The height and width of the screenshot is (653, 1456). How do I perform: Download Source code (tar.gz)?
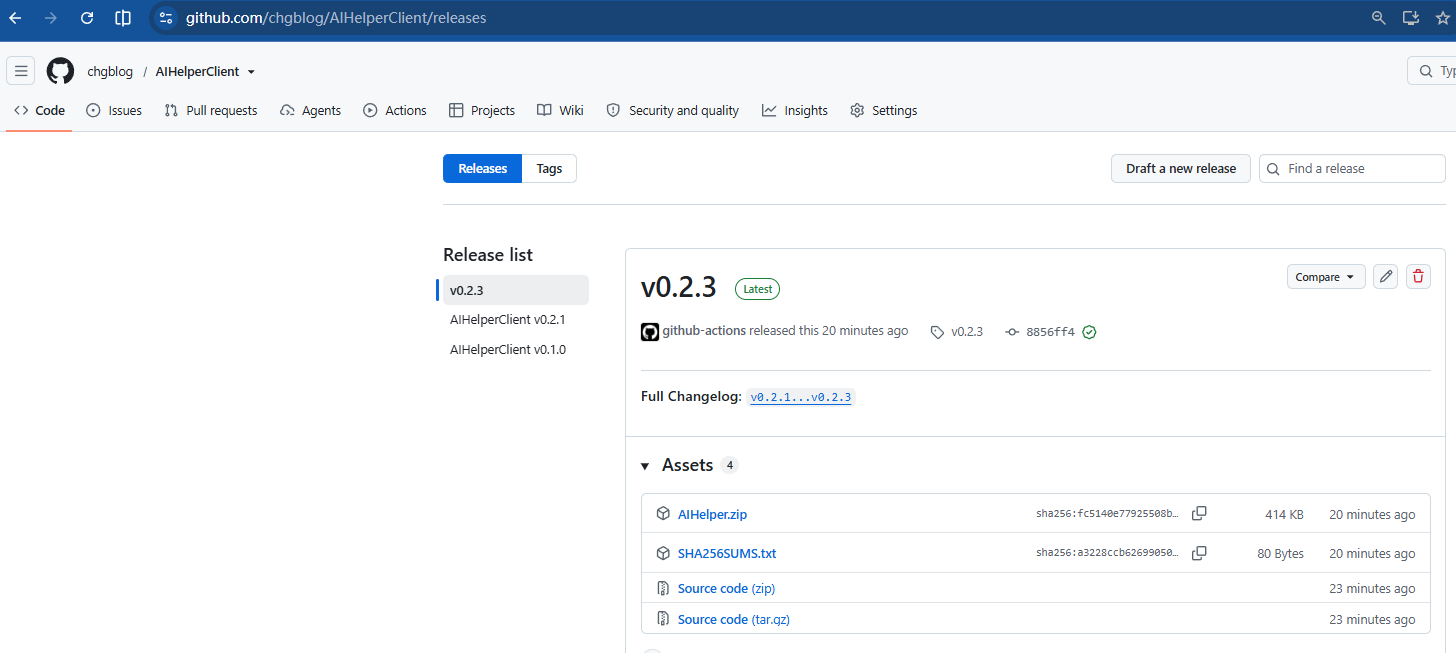(x=734, y=619)
